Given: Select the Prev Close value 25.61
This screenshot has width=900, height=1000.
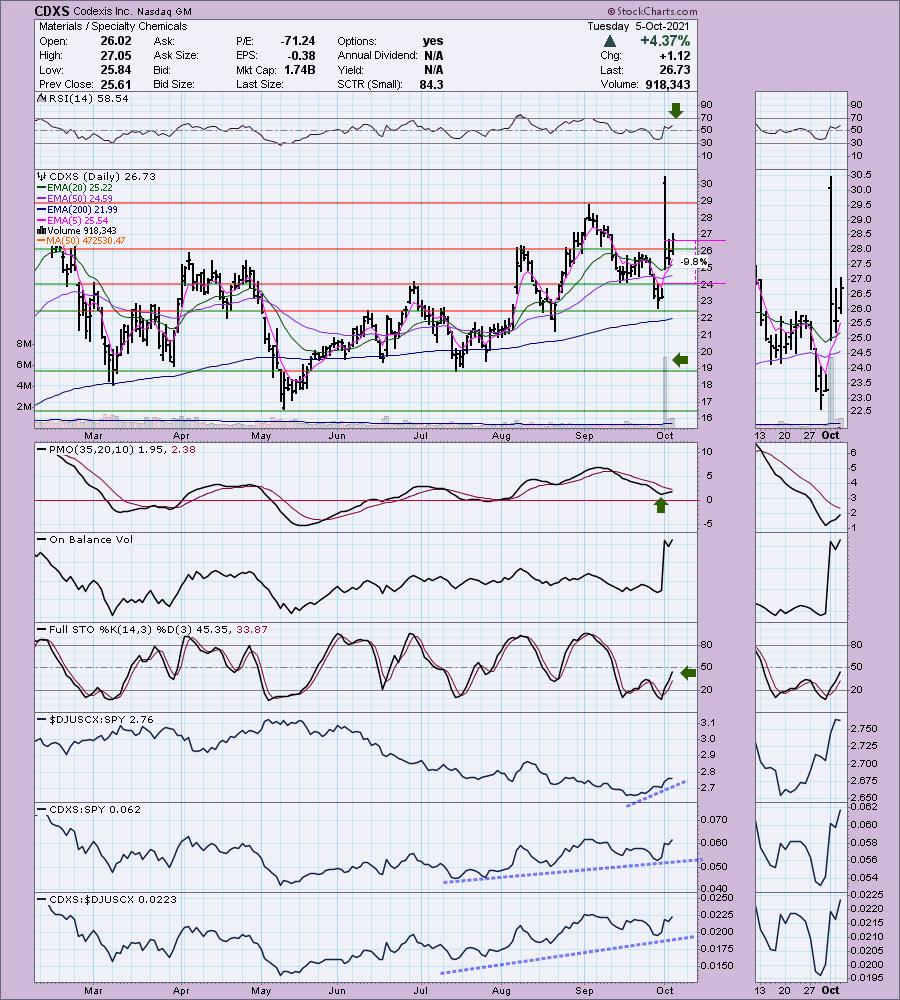Looking at the screenshot, I should pos(115,84).
